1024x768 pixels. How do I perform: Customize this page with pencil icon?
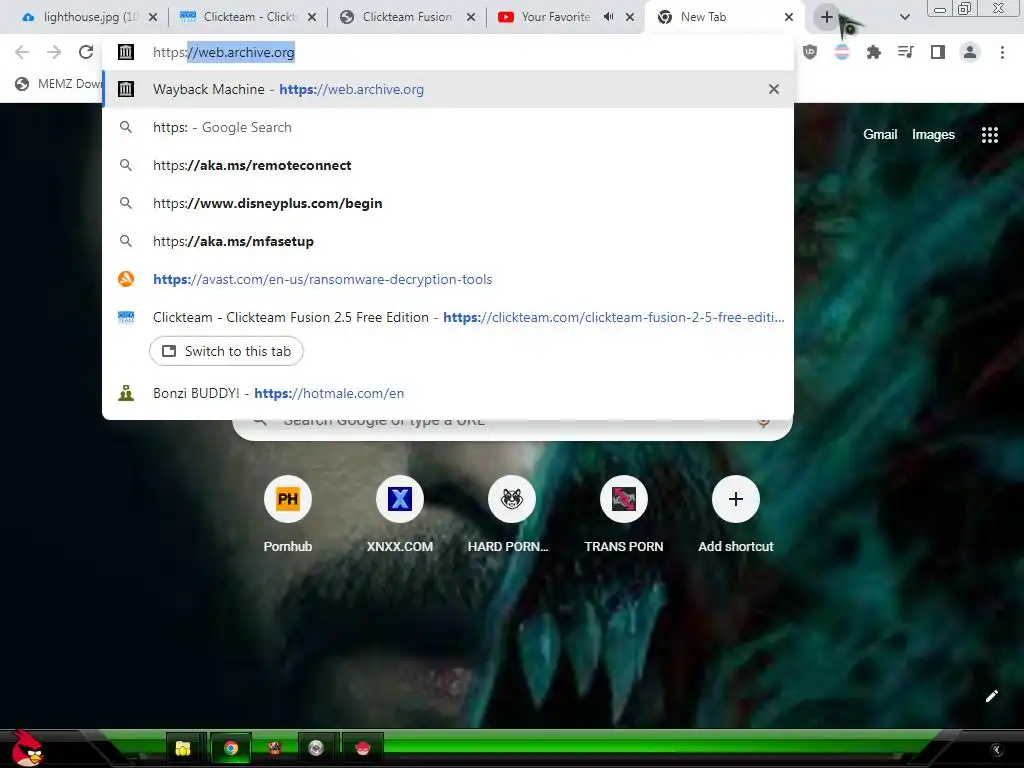point(991,696)
